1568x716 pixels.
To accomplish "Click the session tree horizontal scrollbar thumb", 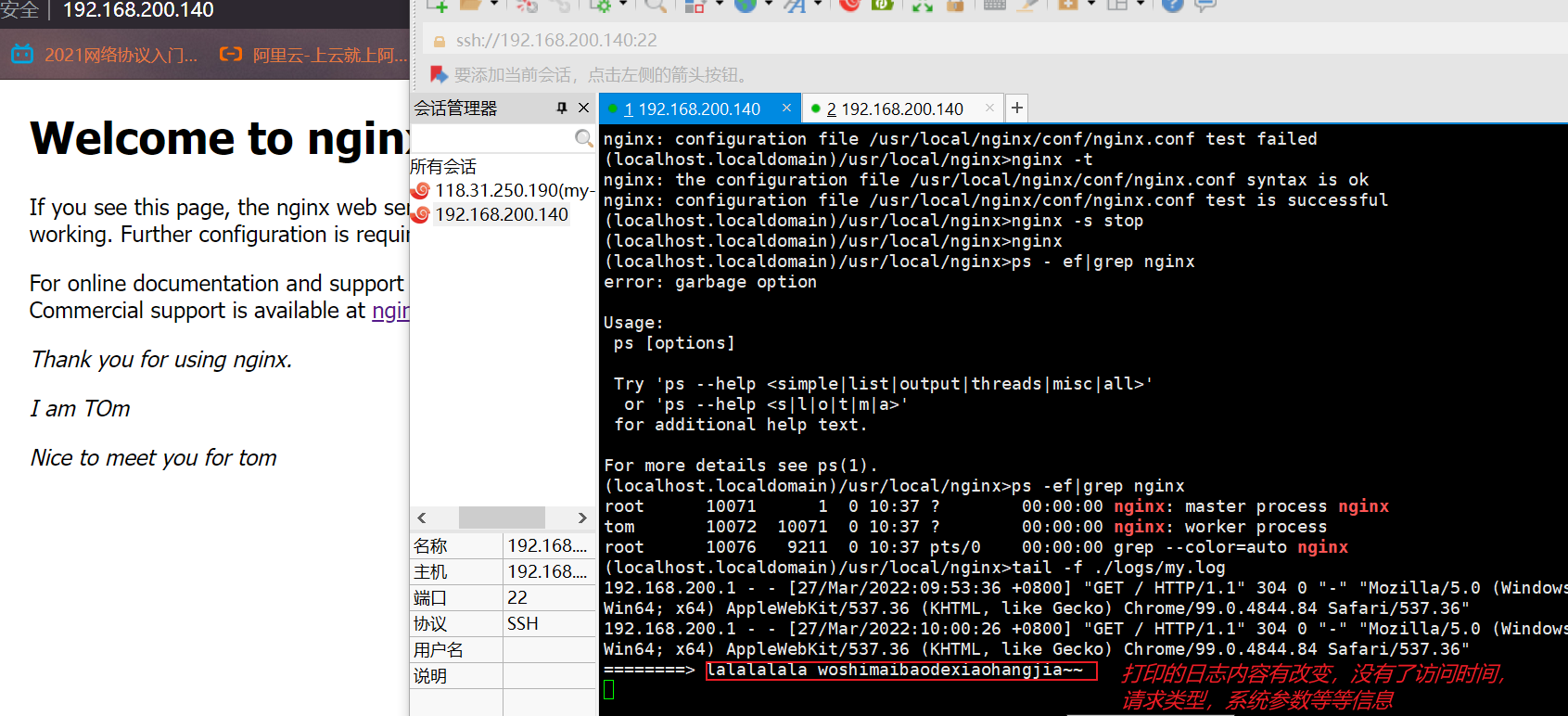I will tap(502, 517).
